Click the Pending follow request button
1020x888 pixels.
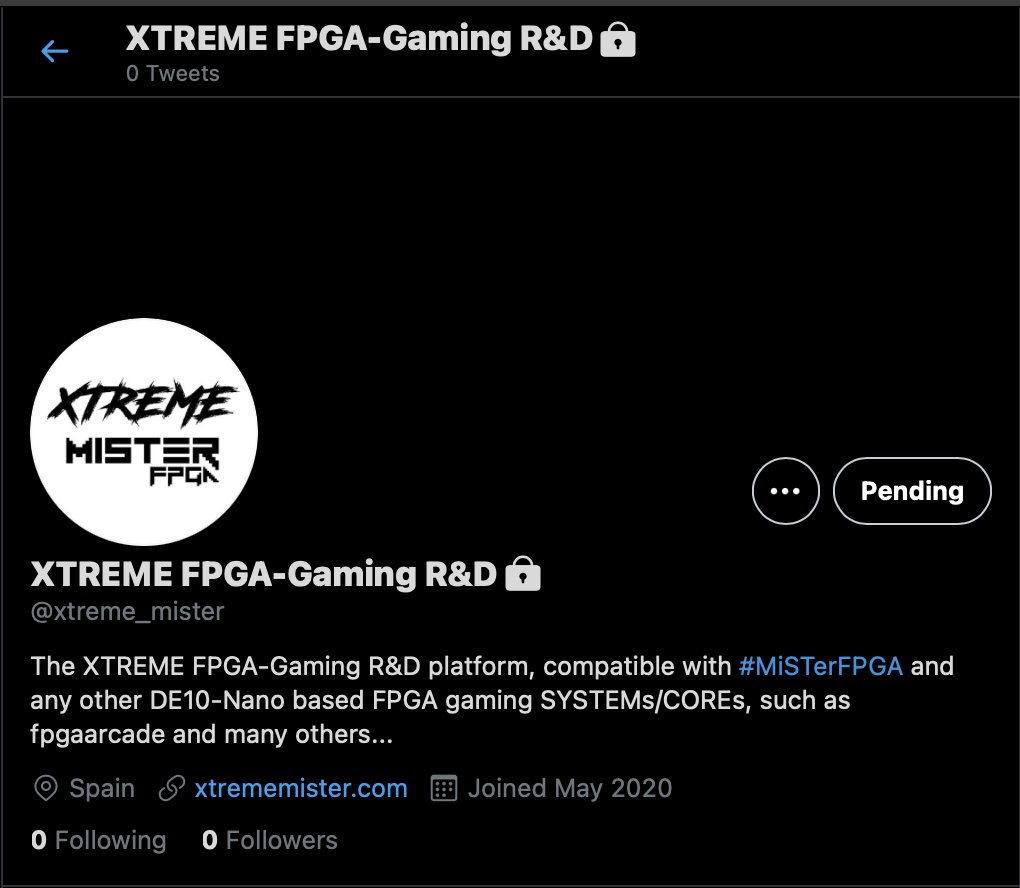[x=912, y=491]
